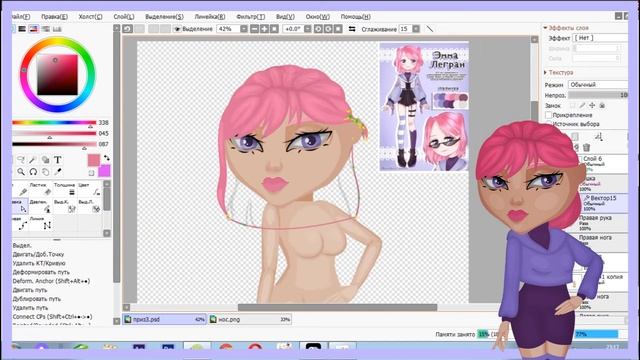Adjust the Непроз. opacity slider
Image resolution: width=640 pixels, height=360 pixels.
598,95
